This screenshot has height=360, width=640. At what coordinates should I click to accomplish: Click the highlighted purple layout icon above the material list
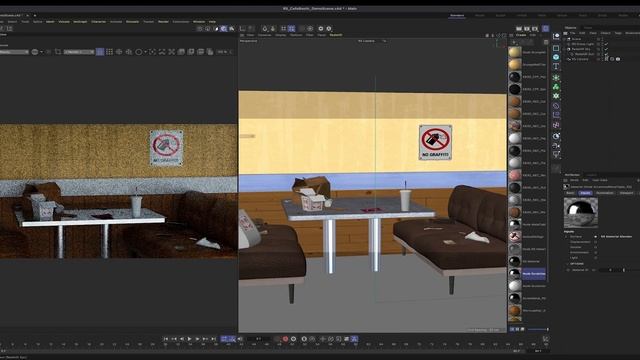546,29
